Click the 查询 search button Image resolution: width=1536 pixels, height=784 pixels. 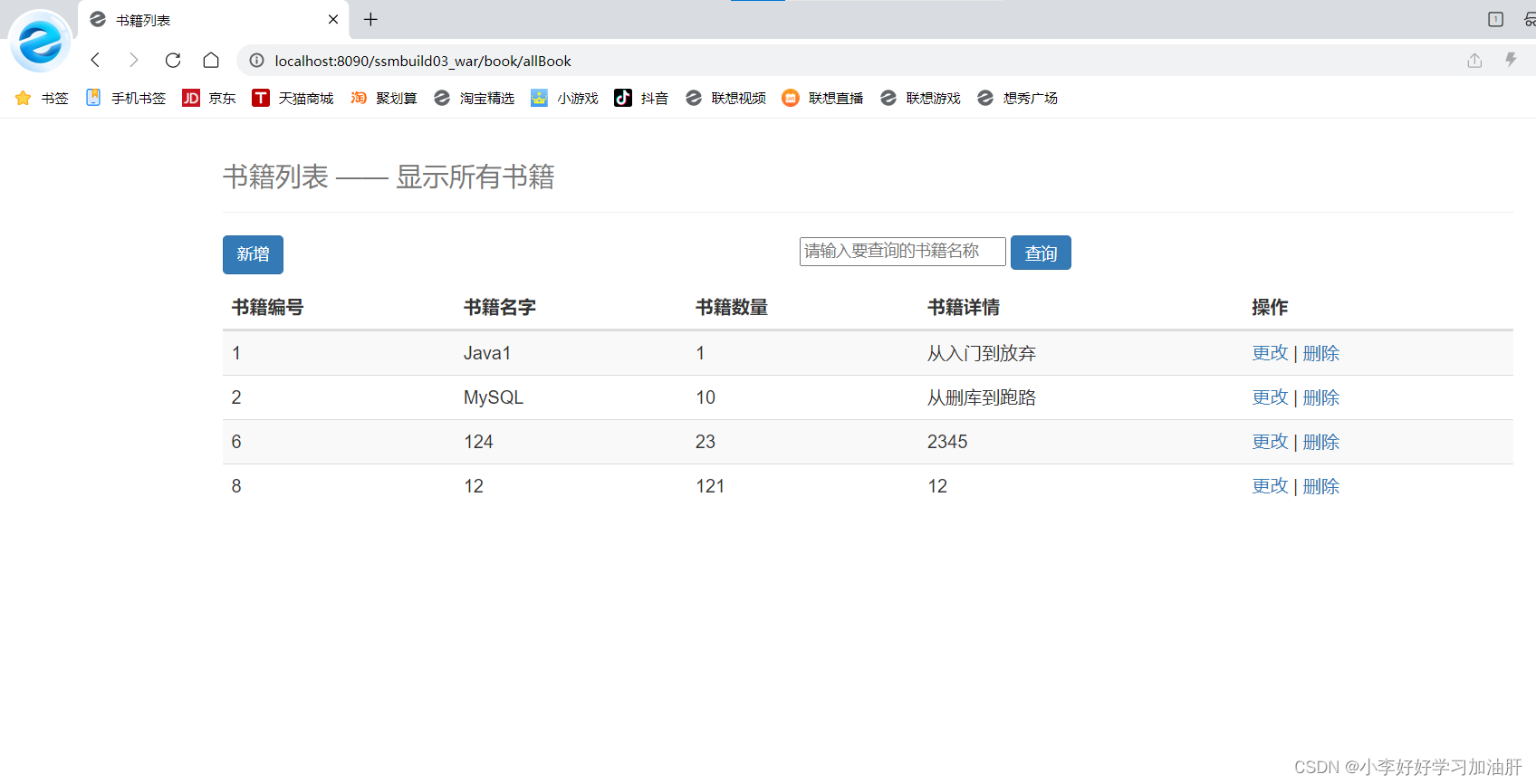tap(1041, 253)
